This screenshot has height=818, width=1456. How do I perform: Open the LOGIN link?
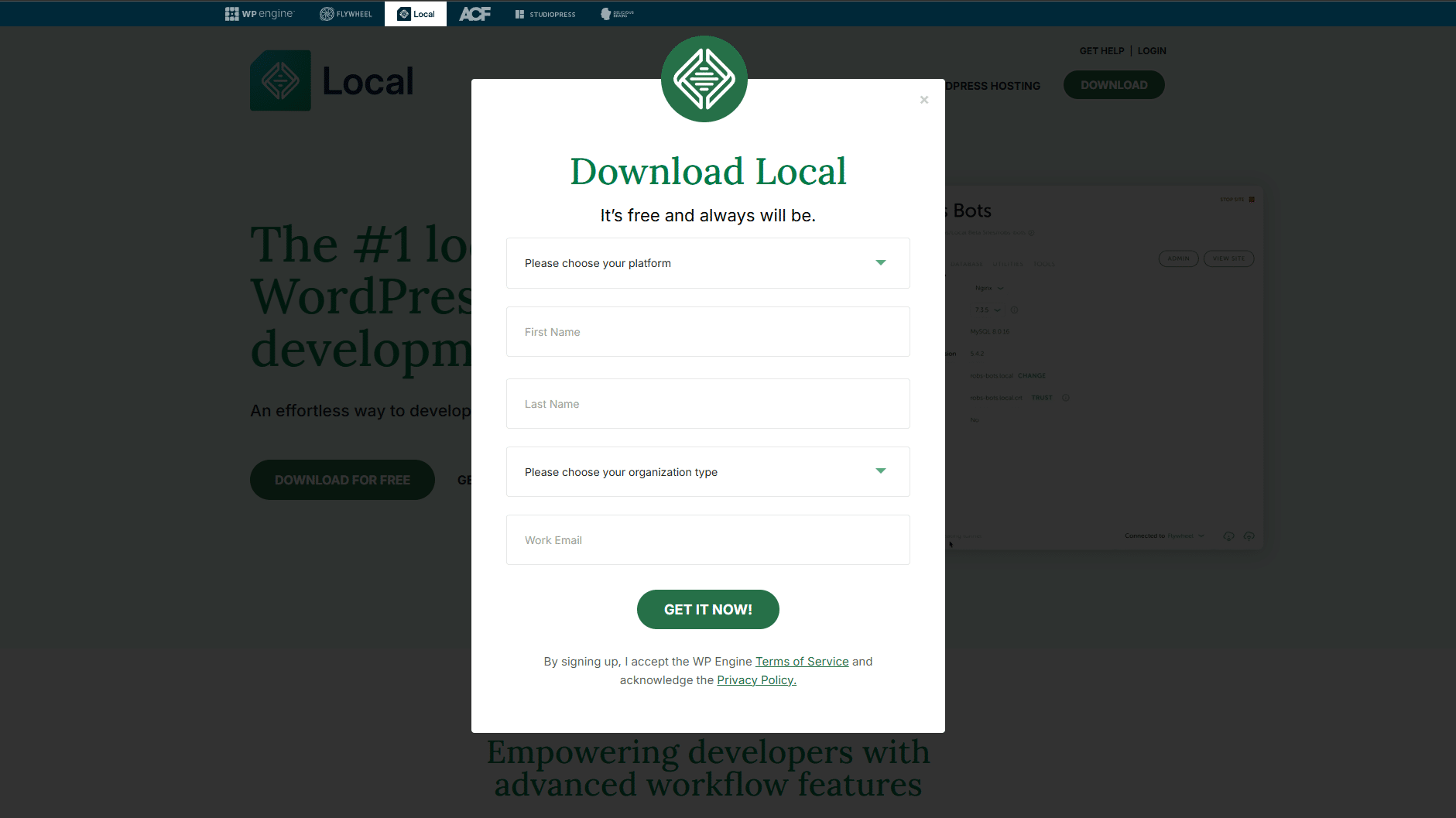coord(1152,51)
